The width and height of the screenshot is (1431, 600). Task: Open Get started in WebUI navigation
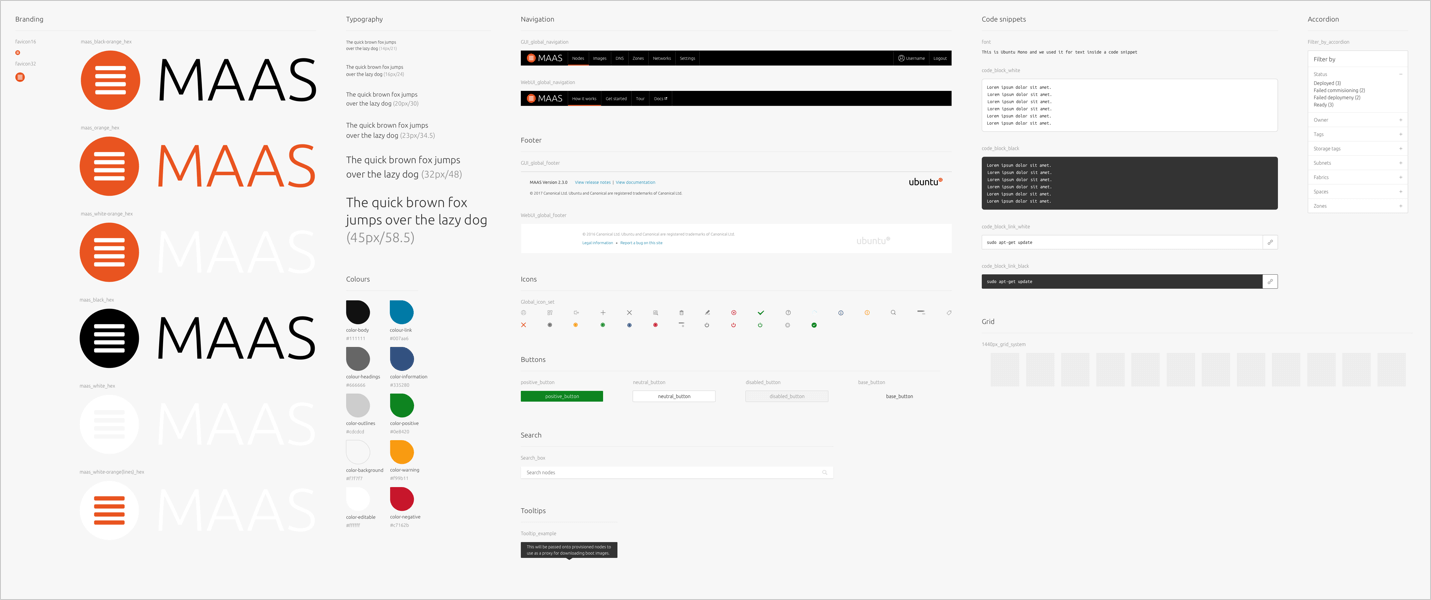[616, 98]
